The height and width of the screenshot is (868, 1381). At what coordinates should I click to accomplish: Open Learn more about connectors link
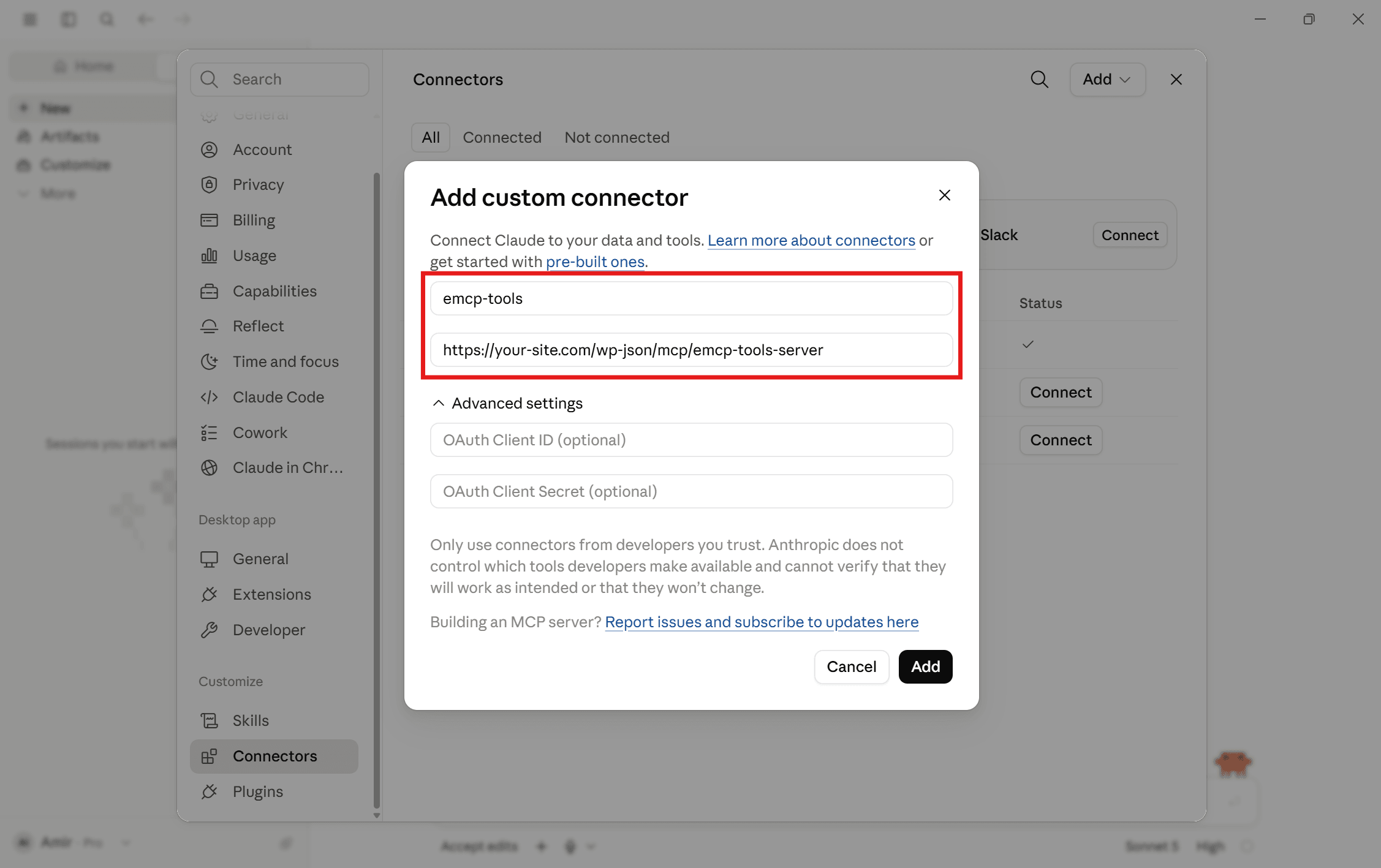tap(811, 240)
